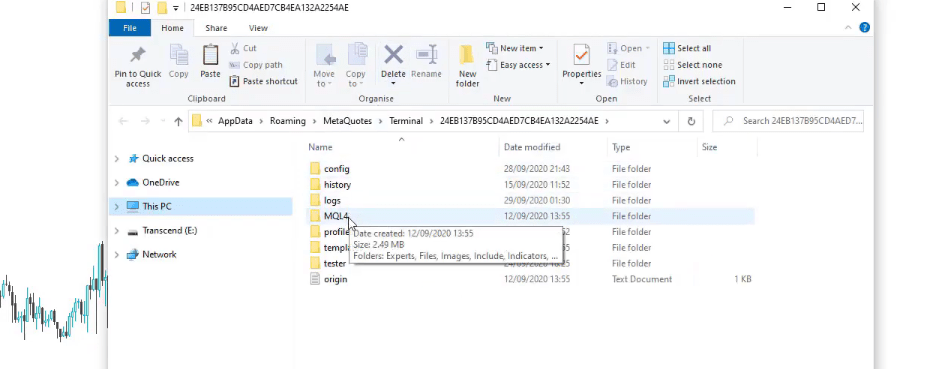Viewport: 945px width, 369px height.
Task: Expand the address bar history dropdown
Action: pyautogui.click(x=667, y=121)
